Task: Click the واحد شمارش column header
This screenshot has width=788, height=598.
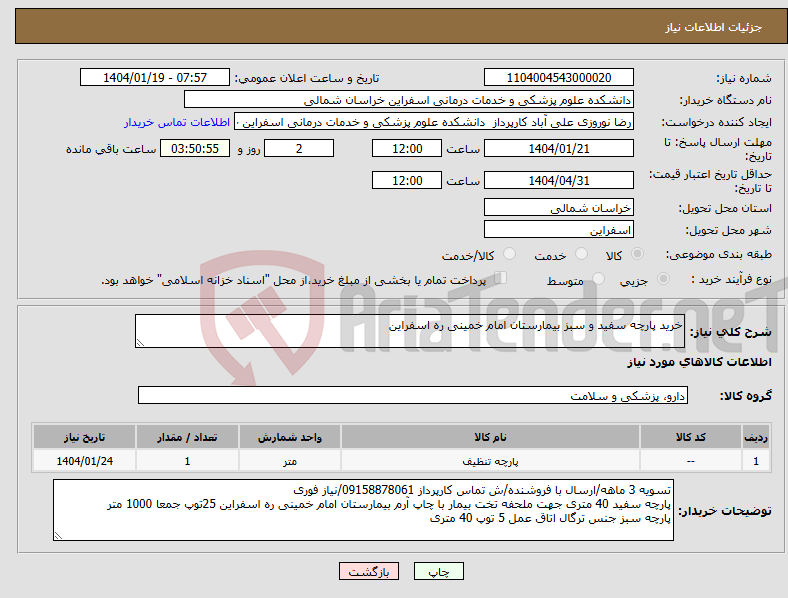Action: point(290,437)
